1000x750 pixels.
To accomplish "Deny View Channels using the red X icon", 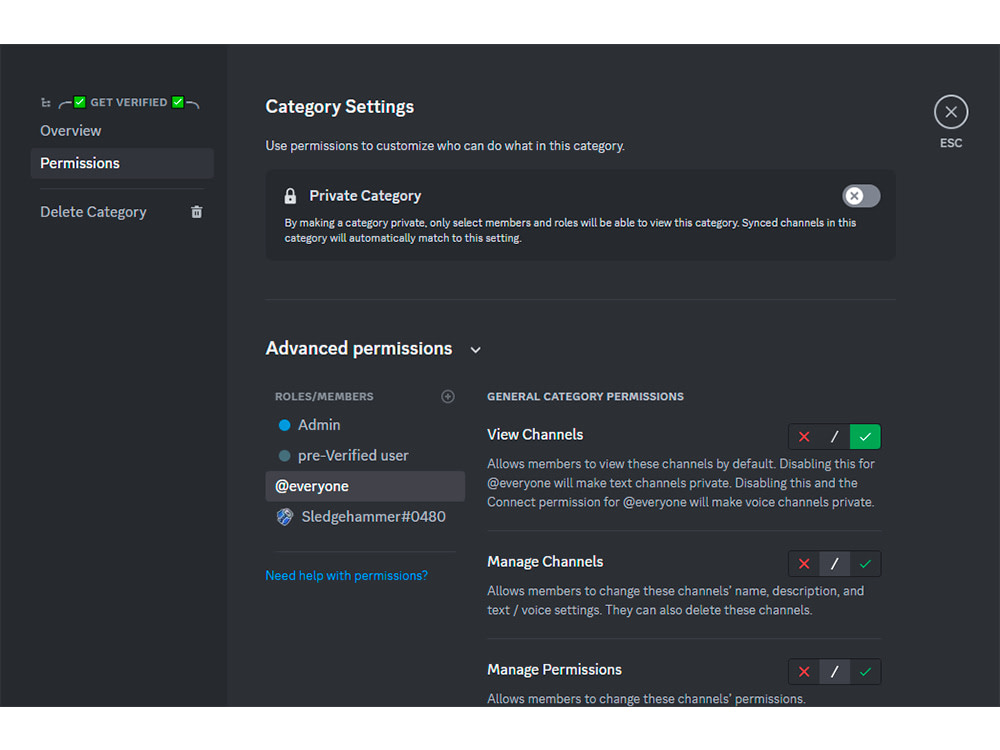I will tap(804, 436).
